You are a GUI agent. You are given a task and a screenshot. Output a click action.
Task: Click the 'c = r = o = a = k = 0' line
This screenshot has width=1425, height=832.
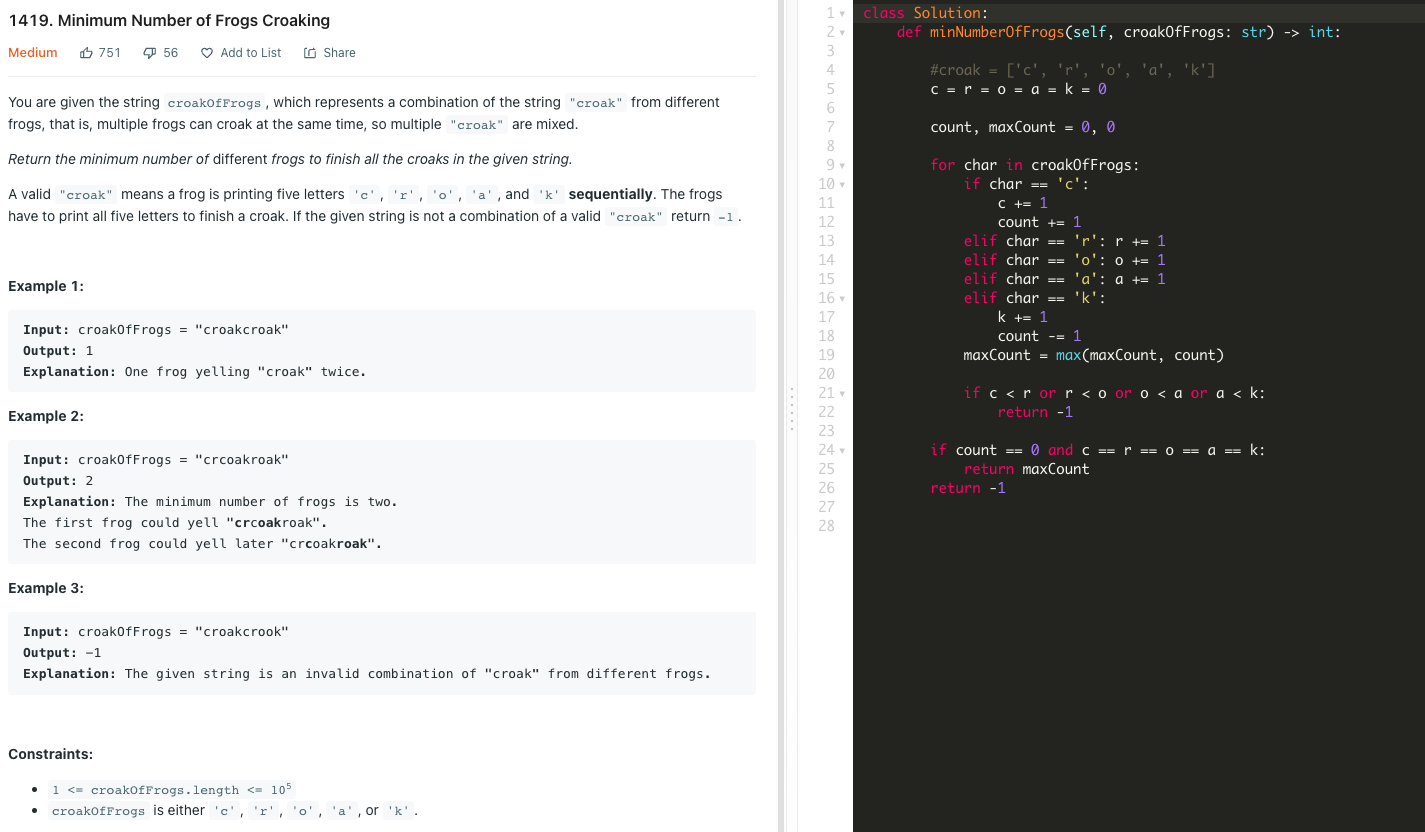1018,89
